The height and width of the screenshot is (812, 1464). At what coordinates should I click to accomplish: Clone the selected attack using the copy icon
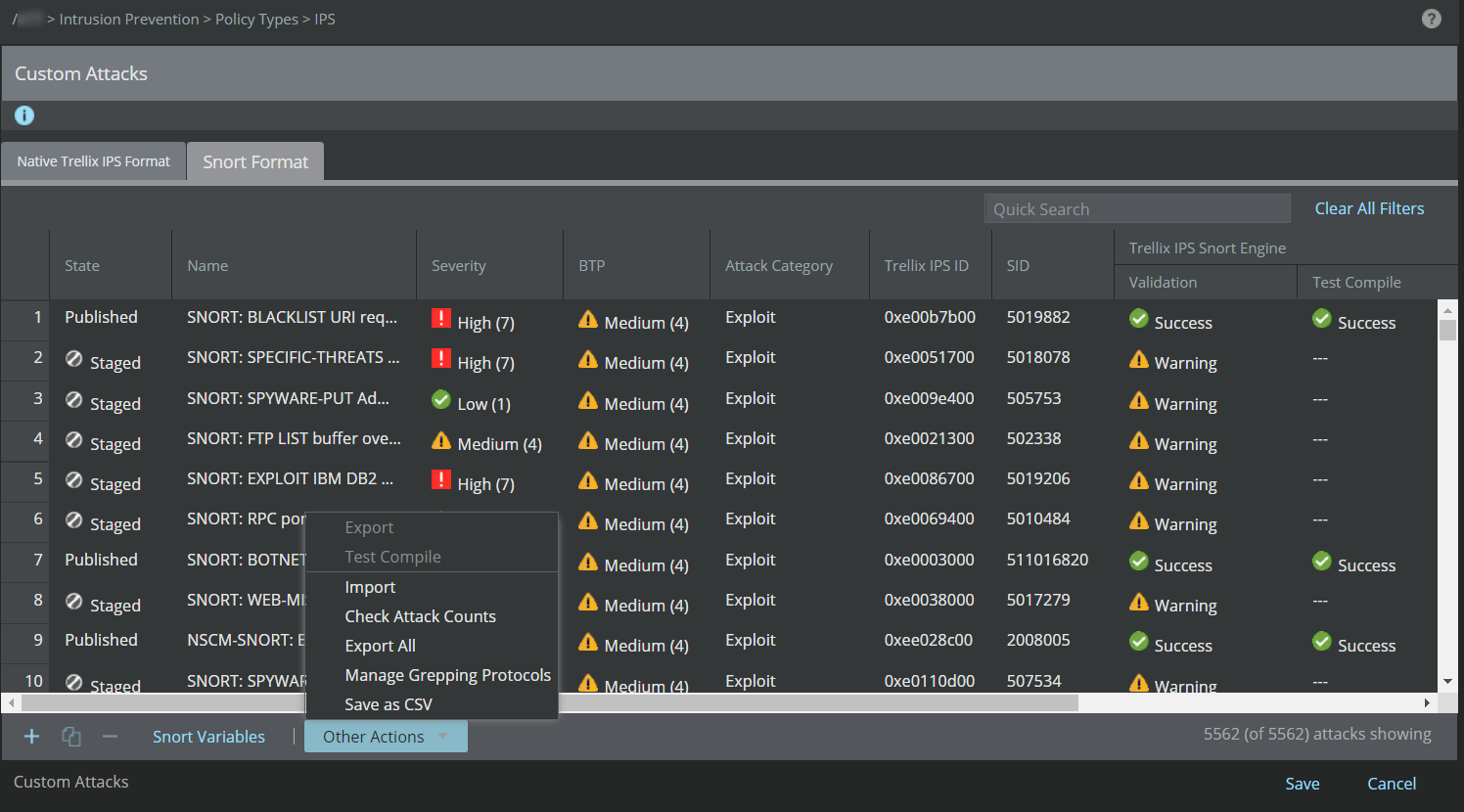(71, 737)
